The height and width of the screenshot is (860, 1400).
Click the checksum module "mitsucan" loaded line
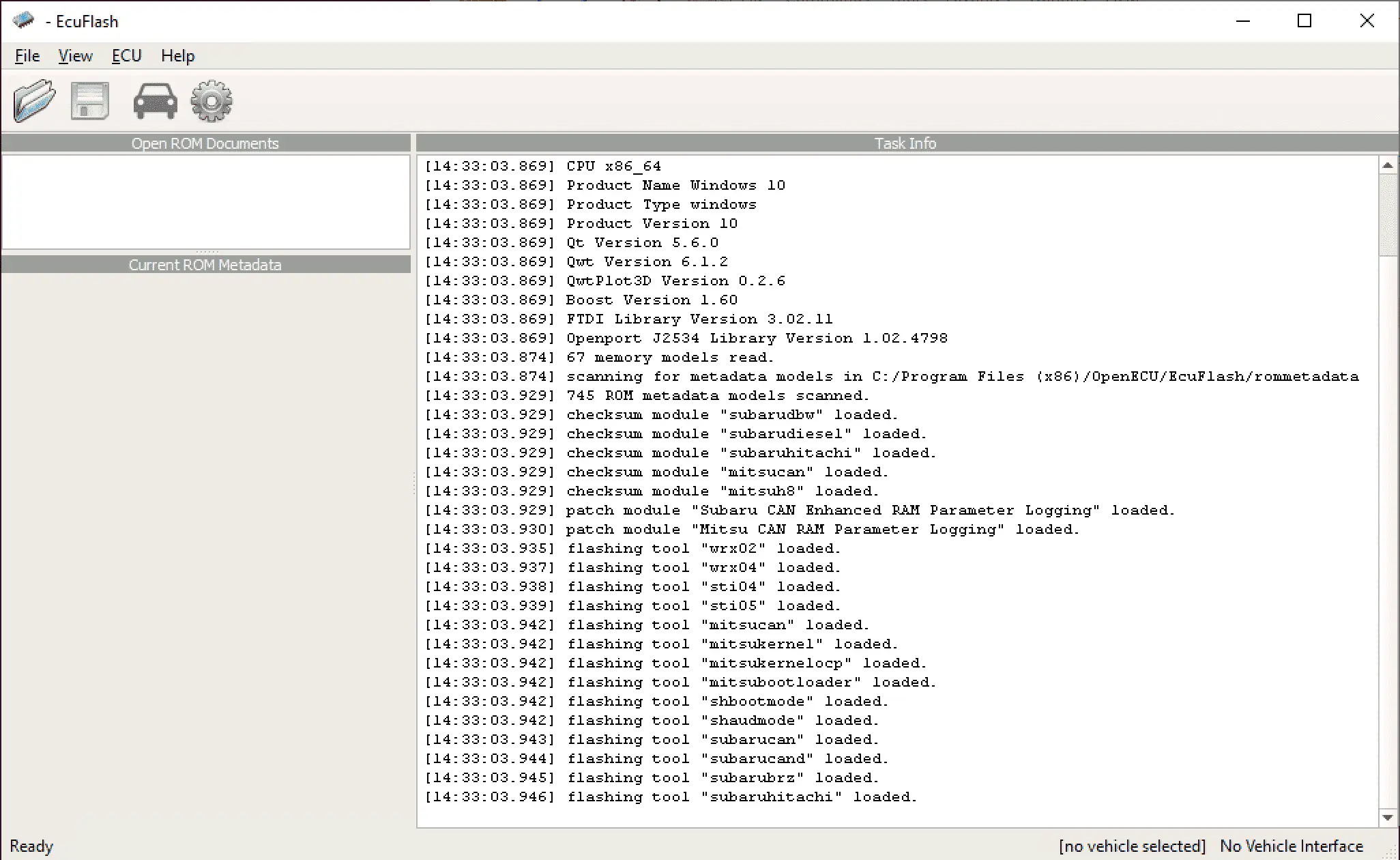click(657, 472)
